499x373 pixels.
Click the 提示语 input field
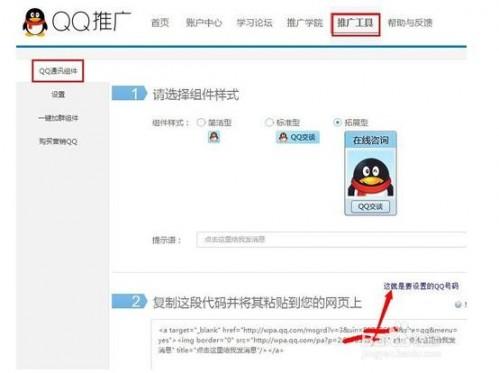point(331,239)
